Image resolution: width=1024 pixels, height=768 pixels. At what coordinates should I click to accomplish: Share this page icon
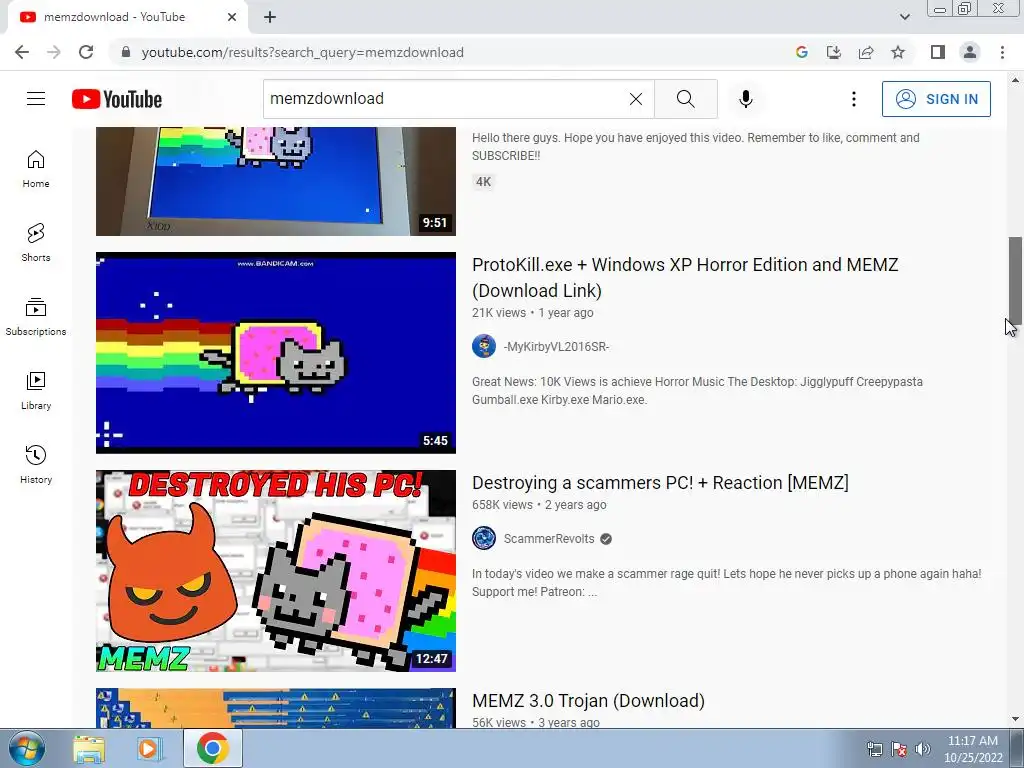[866, 52]
